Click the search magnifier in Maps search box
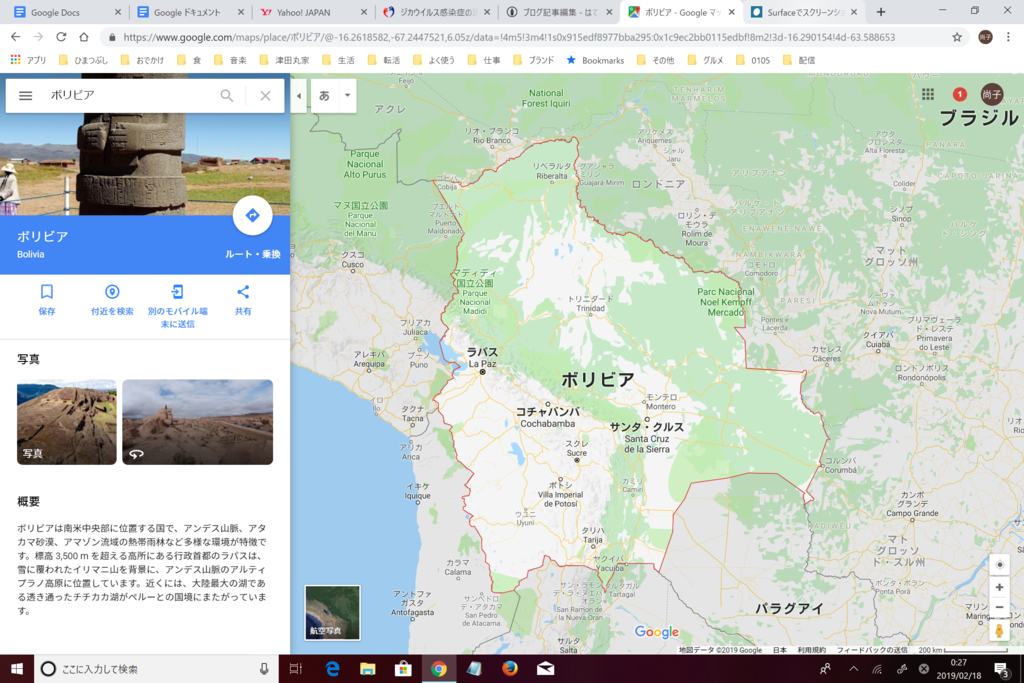Viewport: 1024px width, 683px height. tap(227, 95)
